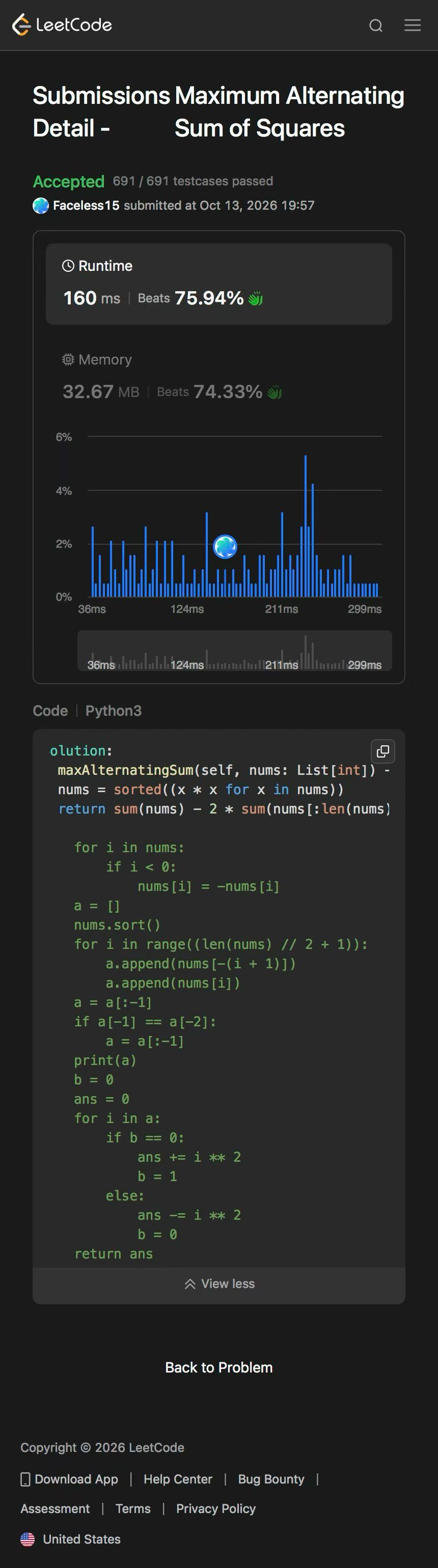
Task: Click the memory chip icon
Action: point(68,359)
